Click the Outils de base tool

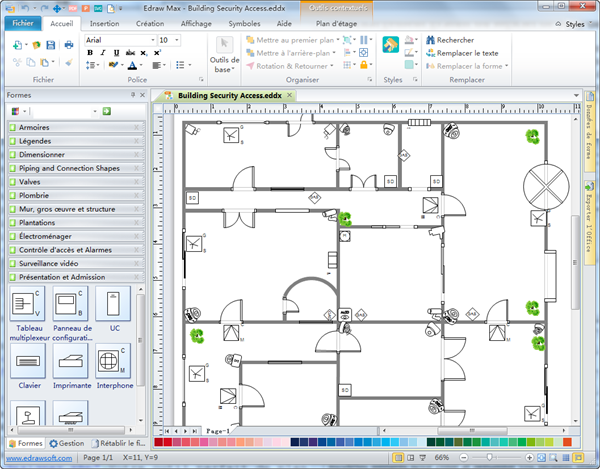point(223,51)
